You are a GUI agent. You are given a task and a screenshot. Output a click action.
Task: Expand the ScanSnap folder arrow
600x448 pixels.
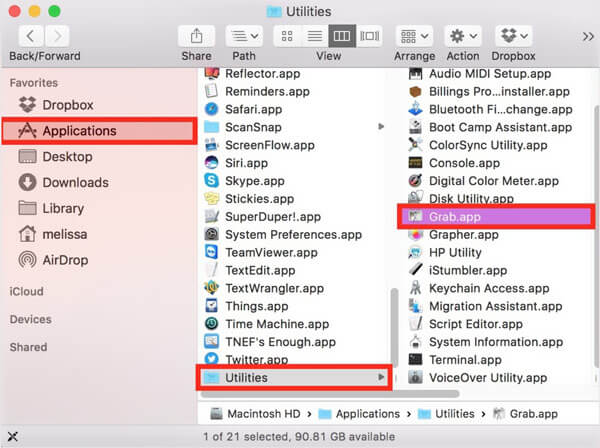point(381,127)
